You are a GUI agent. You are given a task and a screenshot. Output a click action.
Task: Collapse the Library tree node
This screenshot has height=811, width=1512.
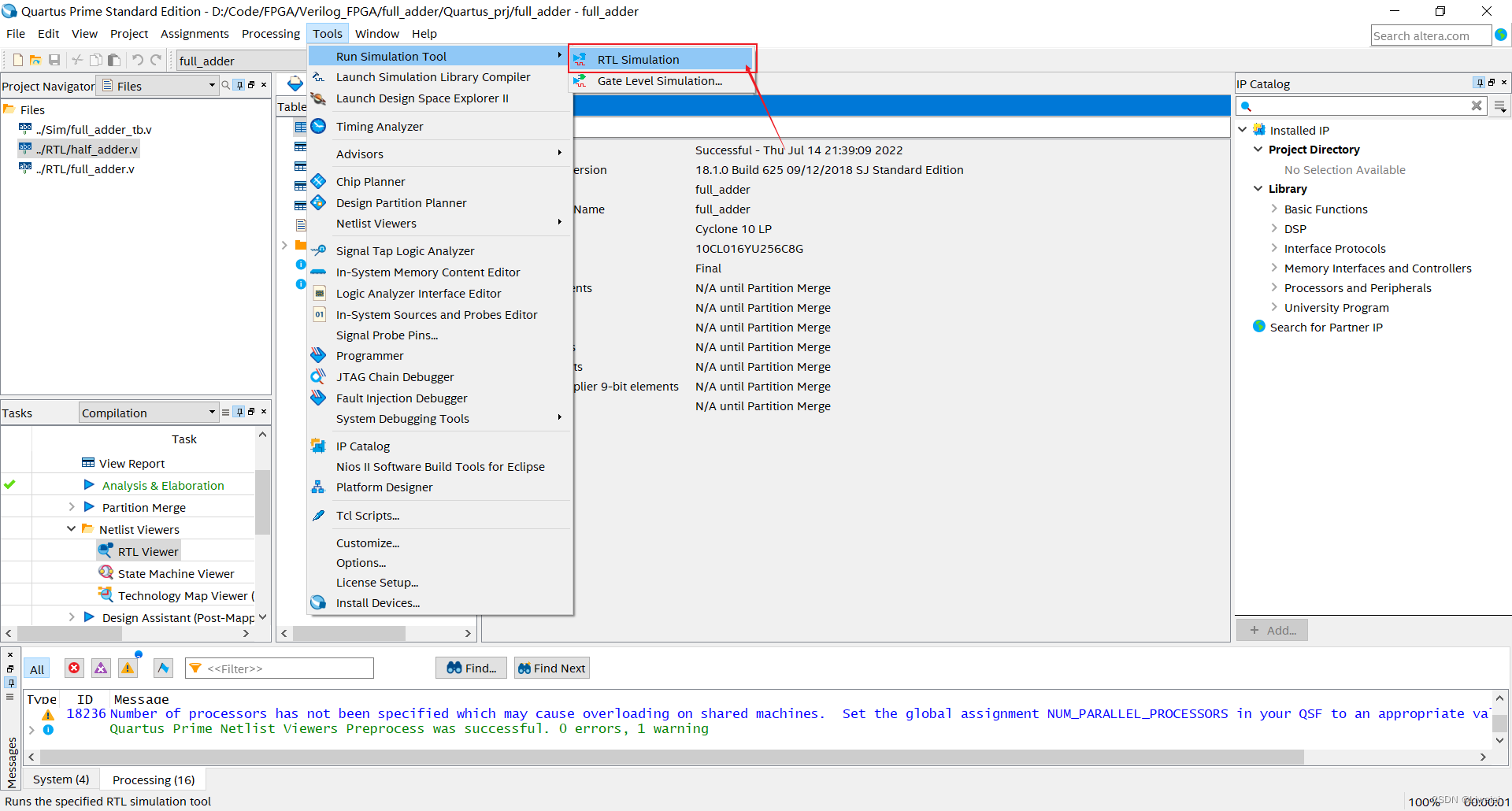pyautogui.click(x=1258, y=188)
